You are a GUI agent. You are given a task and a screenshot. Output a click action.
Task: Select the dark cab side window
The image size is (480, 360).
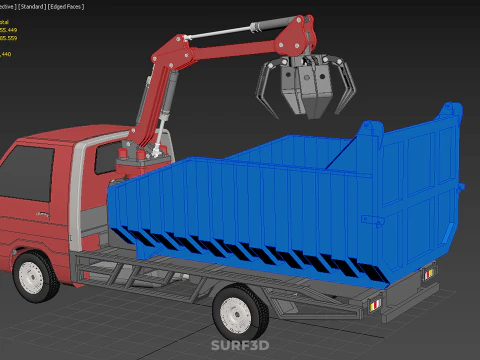[27, 173]
